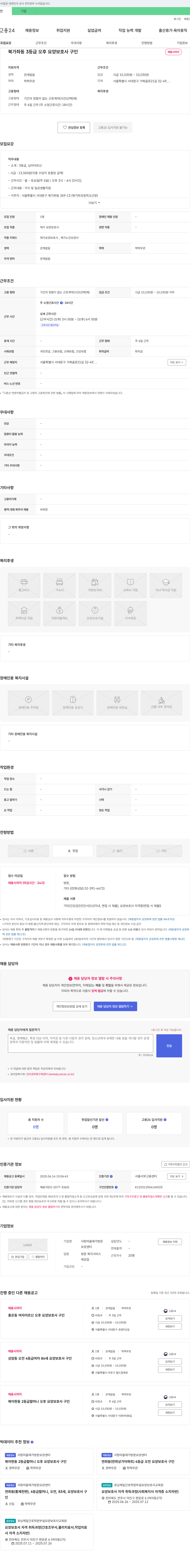Image resolution: width=190 pixels, height=1568 pixels.
Task: Open 지도 보기 beside 서울서부고용센터
Action: pyautogui.click(x=177, y=1177)
